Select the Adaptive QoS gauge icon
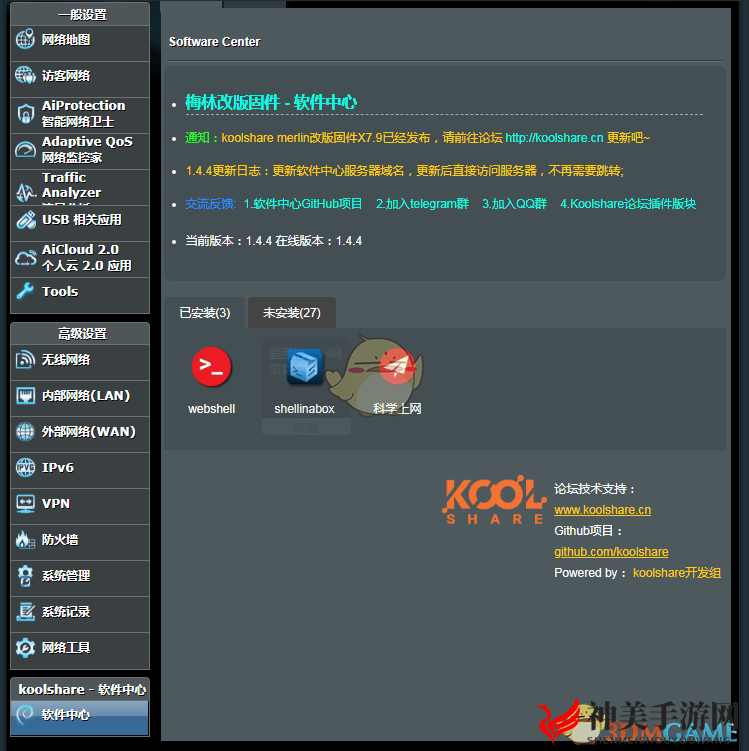The height and width of the screenshot is (751, 749). click(x=25, y=150)
